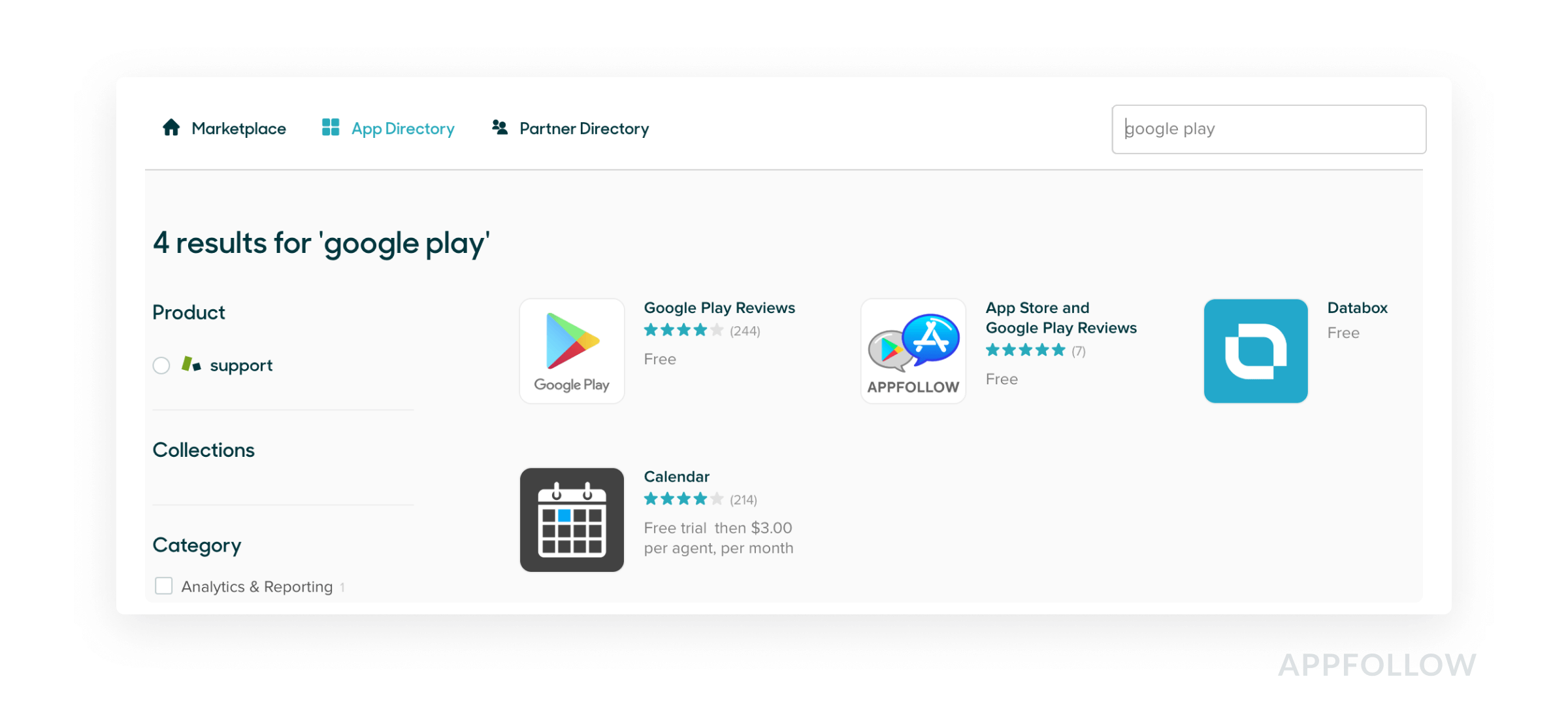Open the AppFollow app logo tile
Viewport: 1568px width, 715px height.
pos(913,351)
